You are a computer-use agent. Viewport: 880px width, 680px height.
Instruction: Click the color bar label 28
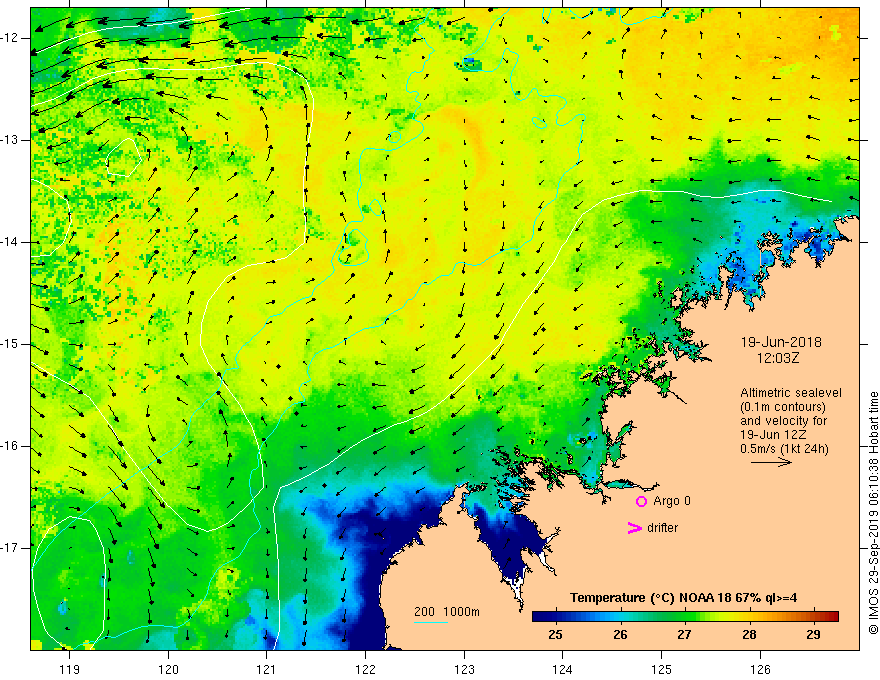point(749,635)
